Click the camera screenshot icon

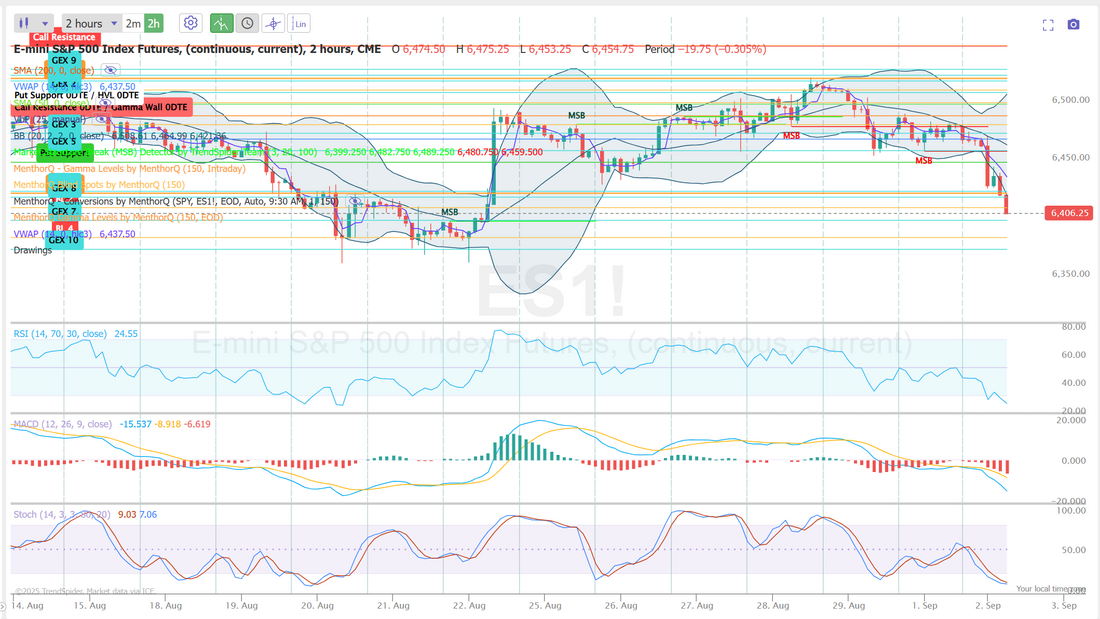click(1073, 25)
